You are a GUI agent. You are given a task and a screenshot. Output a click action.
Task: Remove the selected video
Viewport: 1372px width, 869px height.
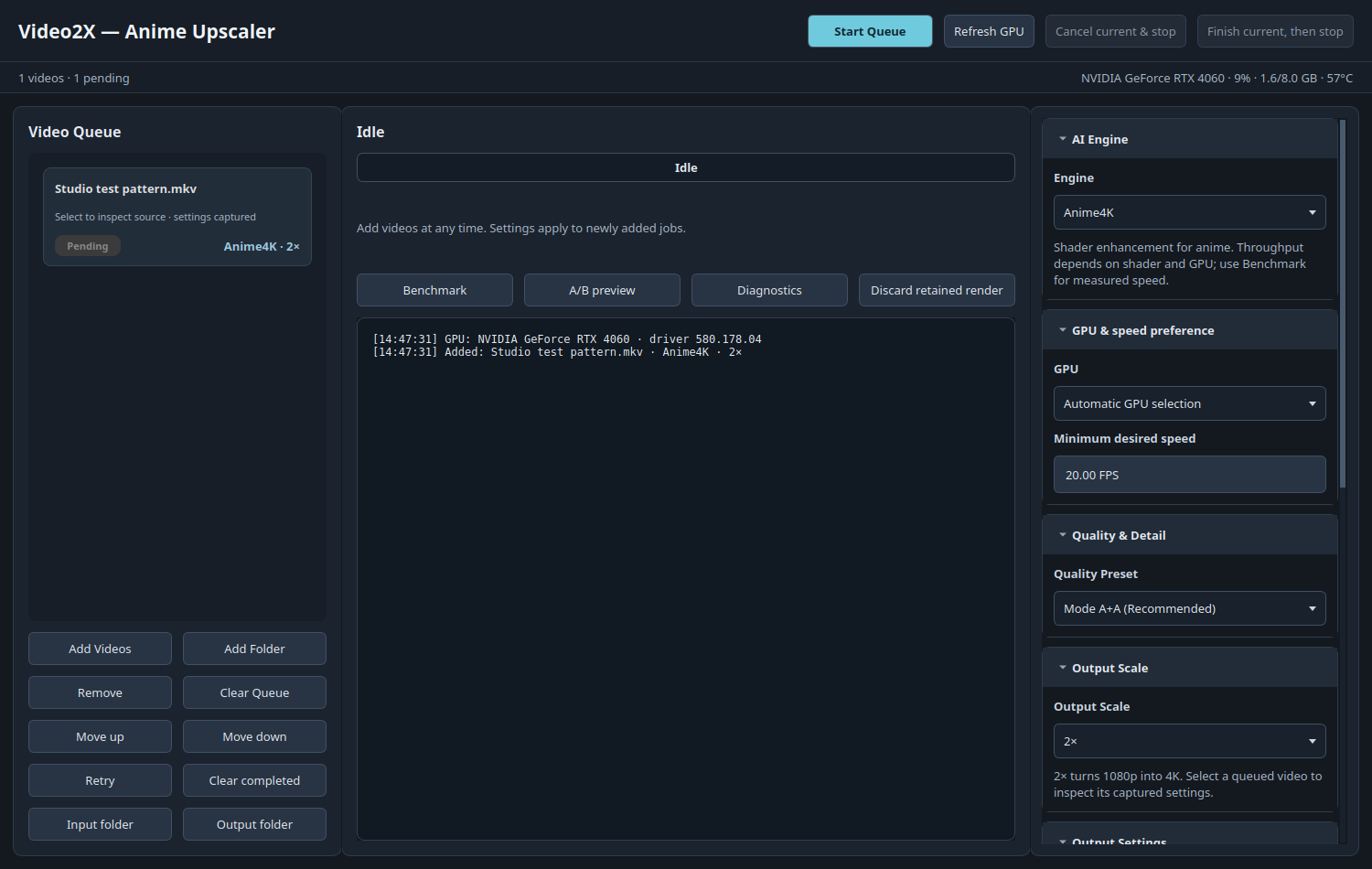100,692
